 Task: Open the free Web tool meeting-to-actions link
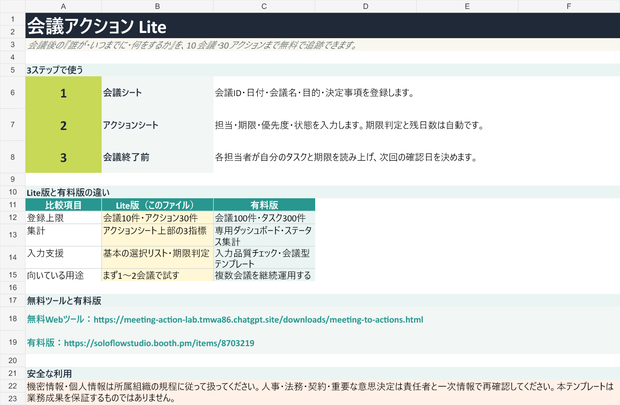(x=258, y=319)
